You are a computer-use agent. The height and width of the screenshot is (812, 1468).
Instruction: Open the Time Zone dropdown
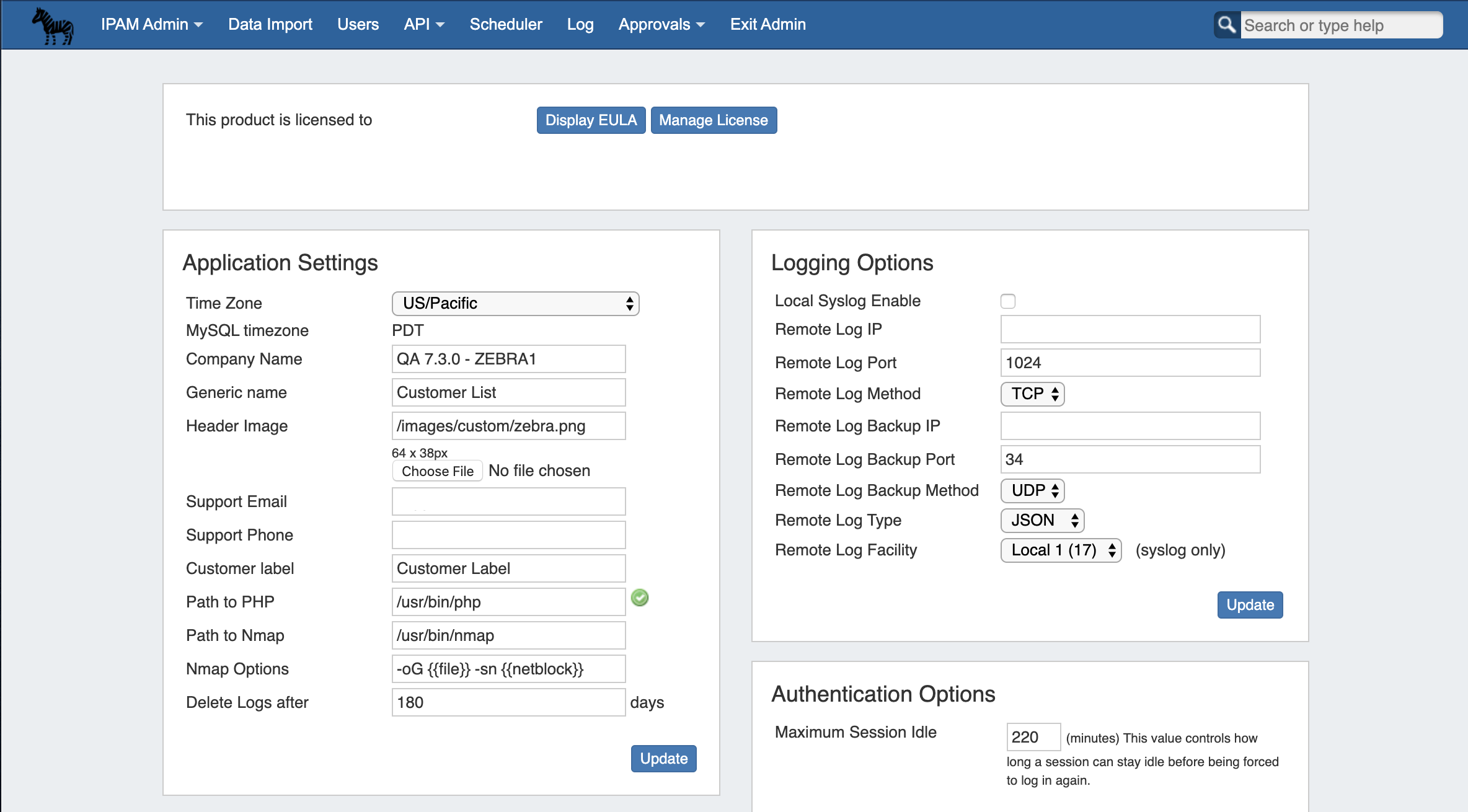515,303
